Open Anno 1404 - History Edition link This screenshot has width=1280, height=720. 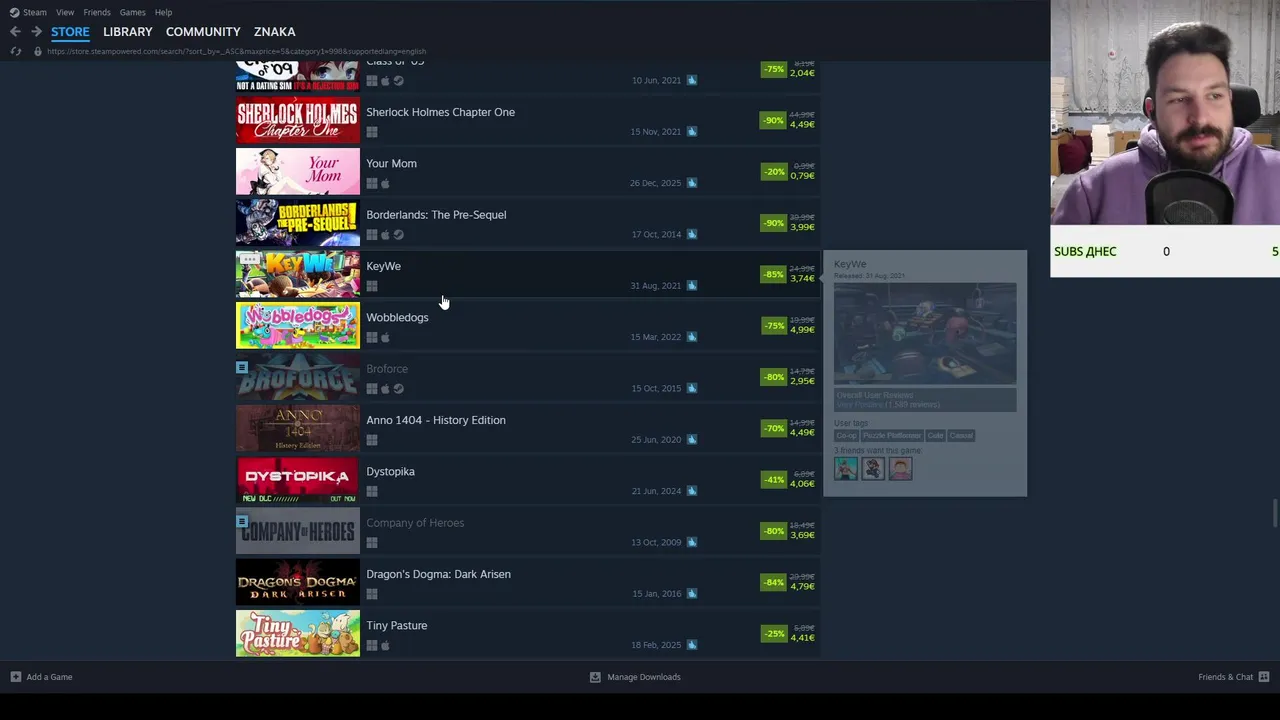pos(436,420)
